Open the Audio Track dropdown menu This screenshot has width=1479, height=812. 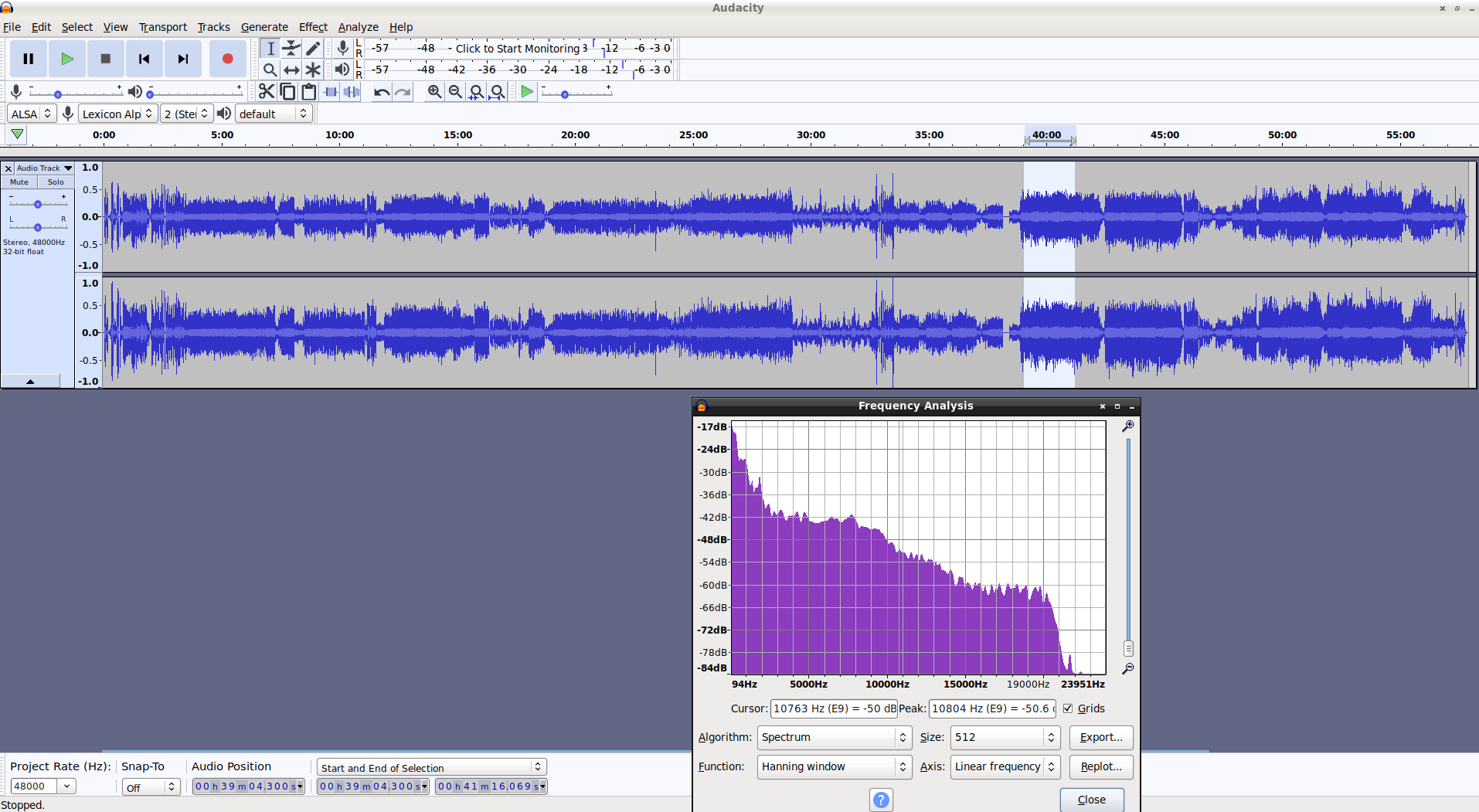click(44, 168)
